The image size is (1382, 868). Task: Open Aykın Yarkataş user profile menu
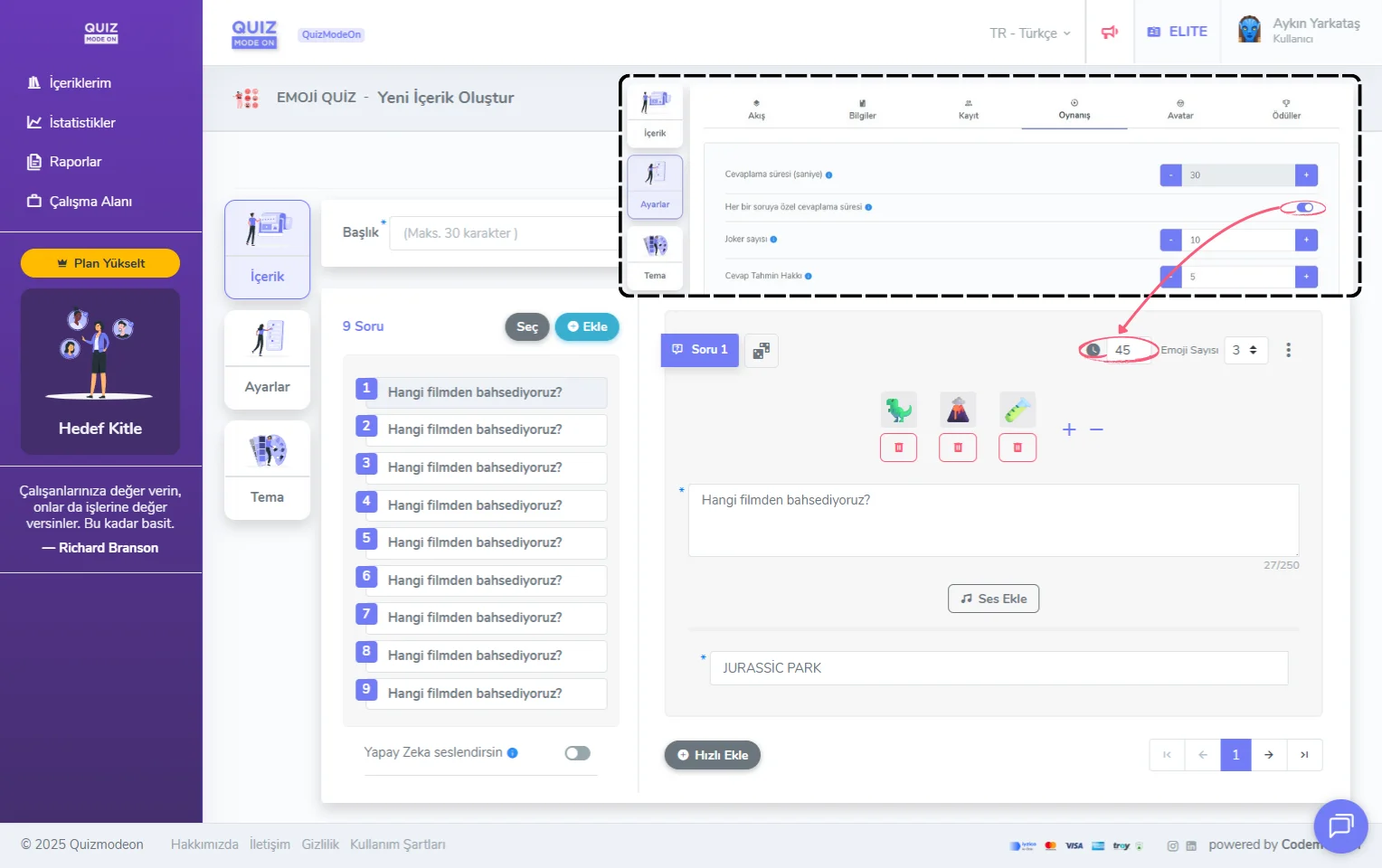tap(1299, 31)
